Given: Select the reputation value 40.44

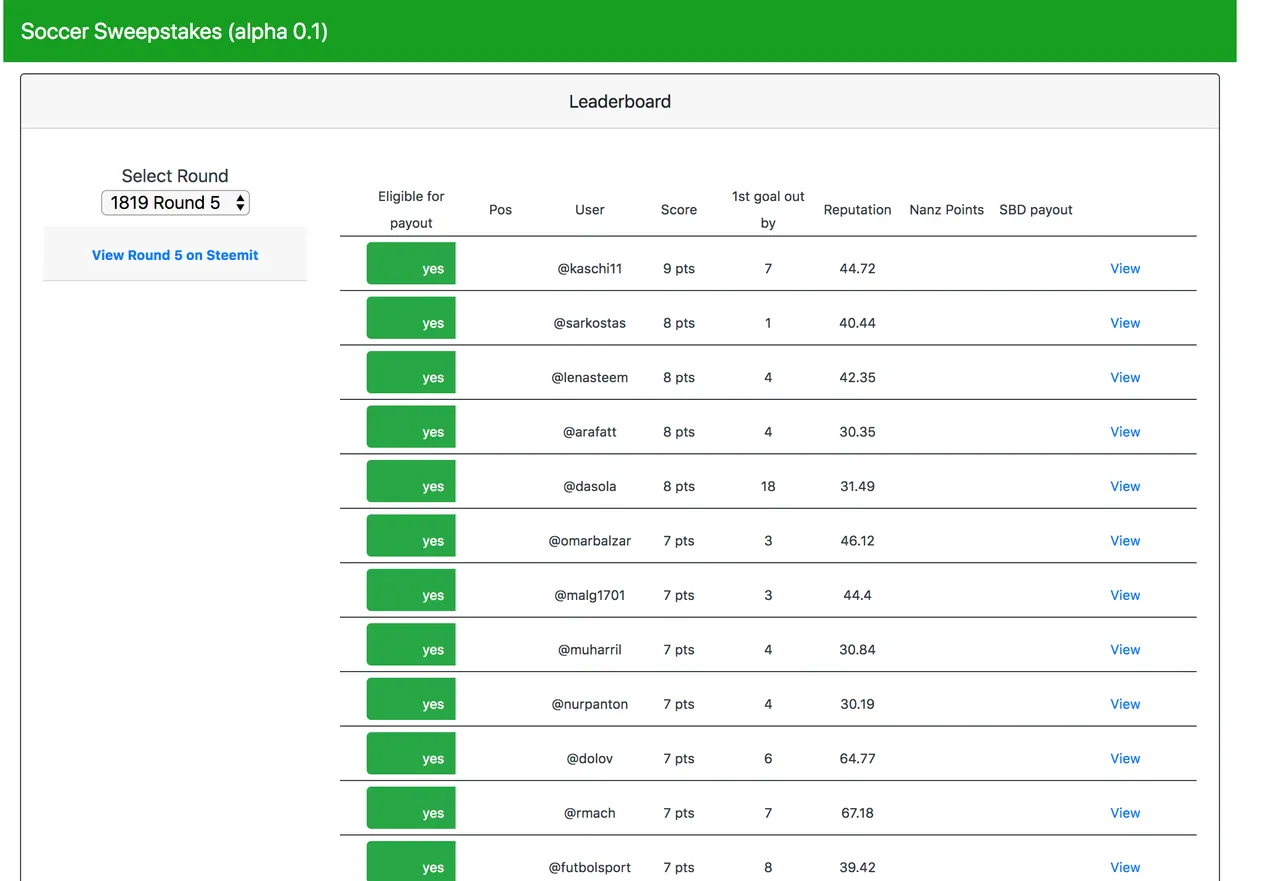Looking at the screenshot, I should click(858, 323).
